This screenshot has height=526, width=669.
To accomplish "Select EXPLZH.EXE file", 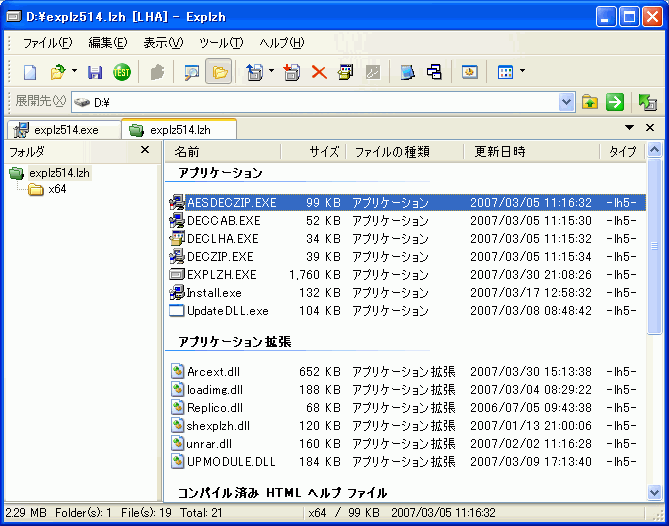I will [x=221, y=274].
